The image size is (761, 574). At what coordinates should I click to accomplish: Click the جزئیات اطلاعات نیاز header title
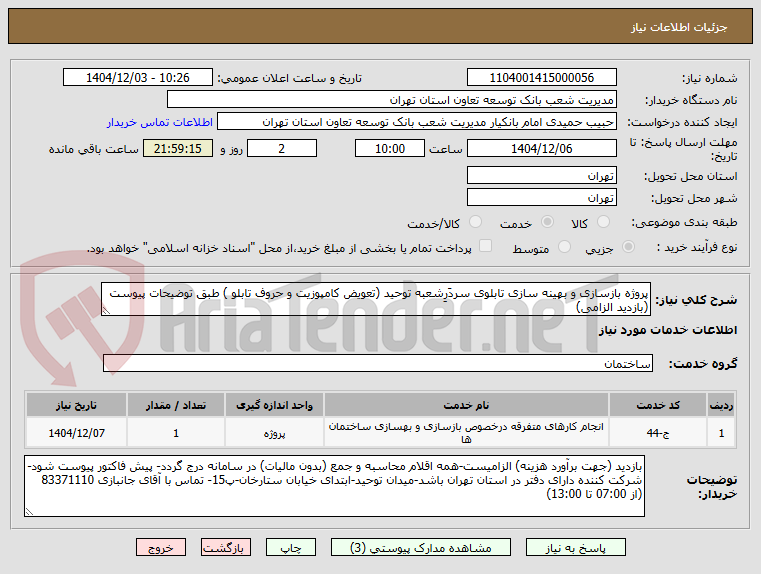(679, 27)
